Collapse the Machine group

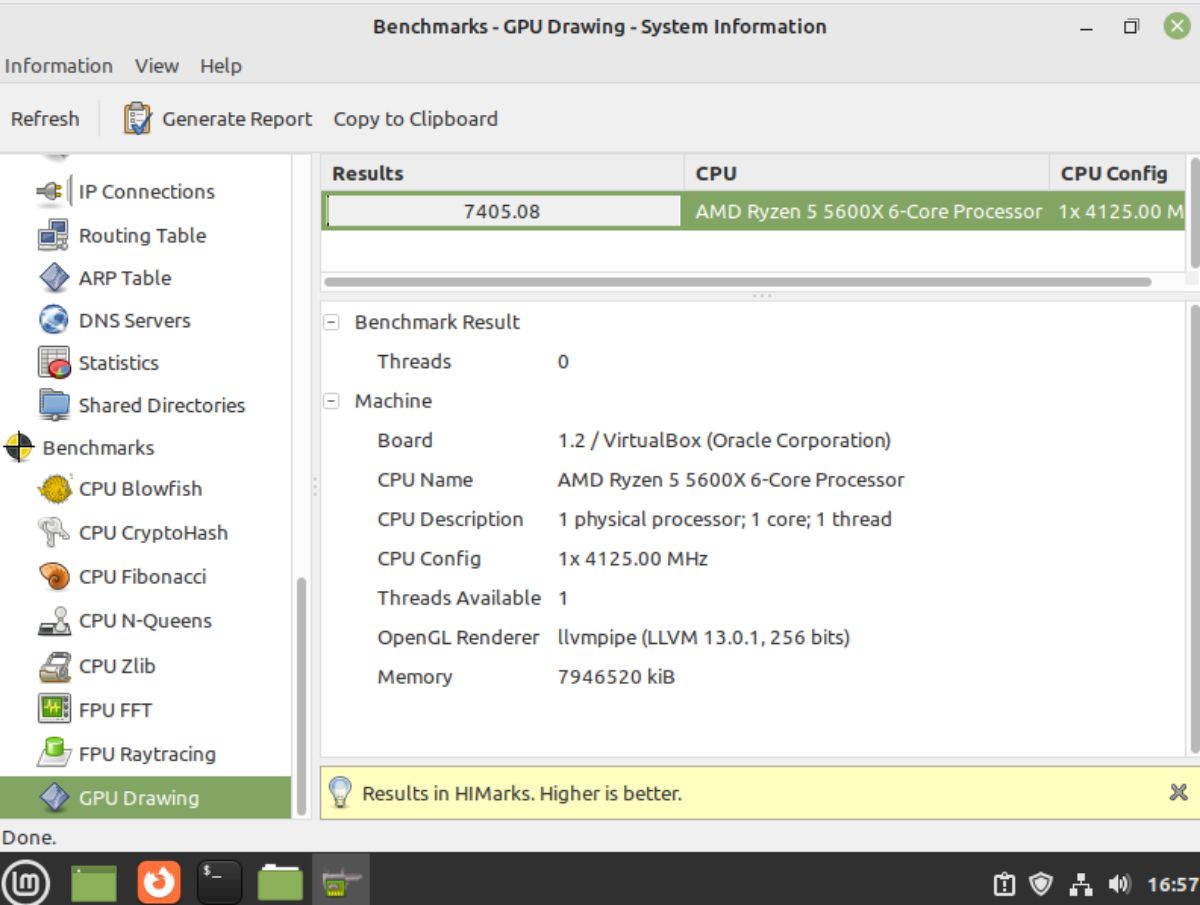coord(331,401)
